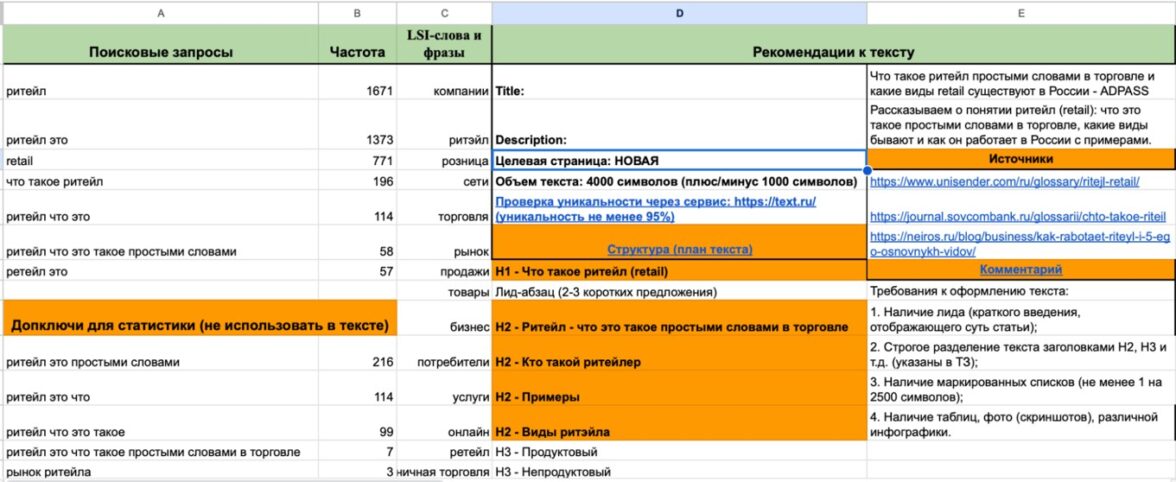Select the 'Поисковые запросы' header cell
The width and height of the screenshot is (1176, 482).
coord(161,45)
